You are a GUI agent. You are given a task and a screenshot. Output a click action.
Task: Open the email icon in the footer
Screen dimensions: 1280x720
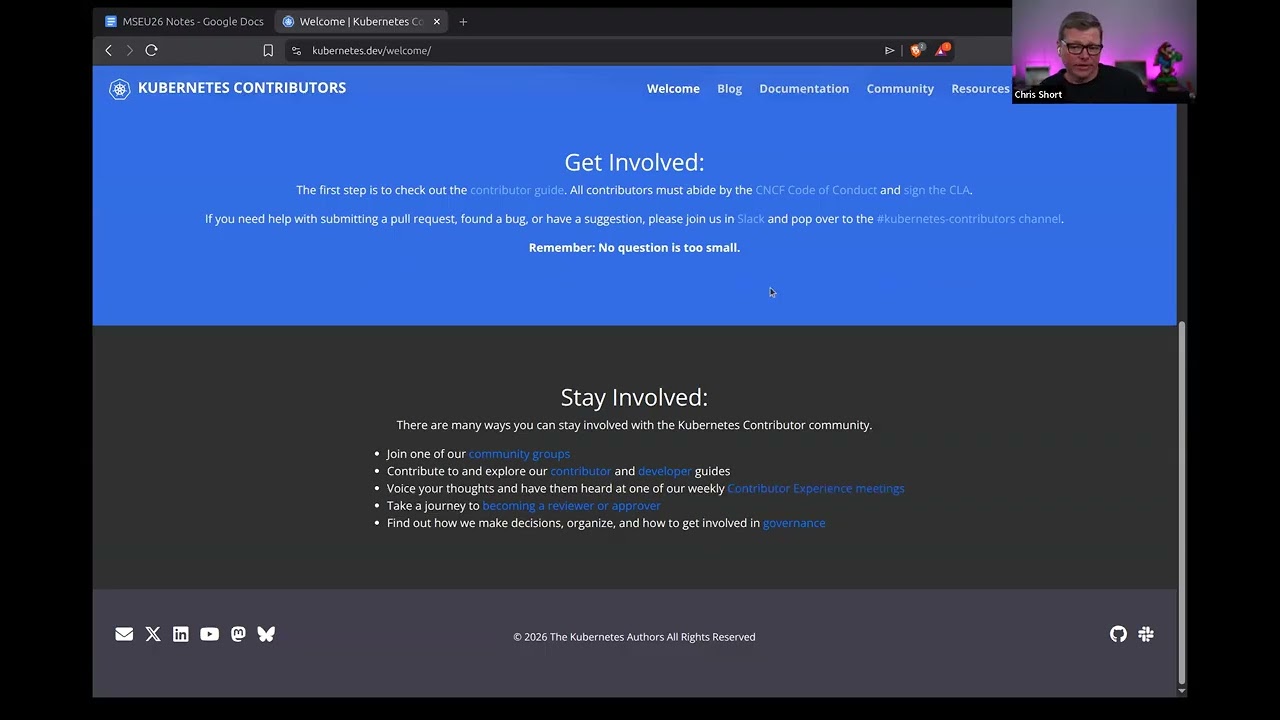coord(124,634)
